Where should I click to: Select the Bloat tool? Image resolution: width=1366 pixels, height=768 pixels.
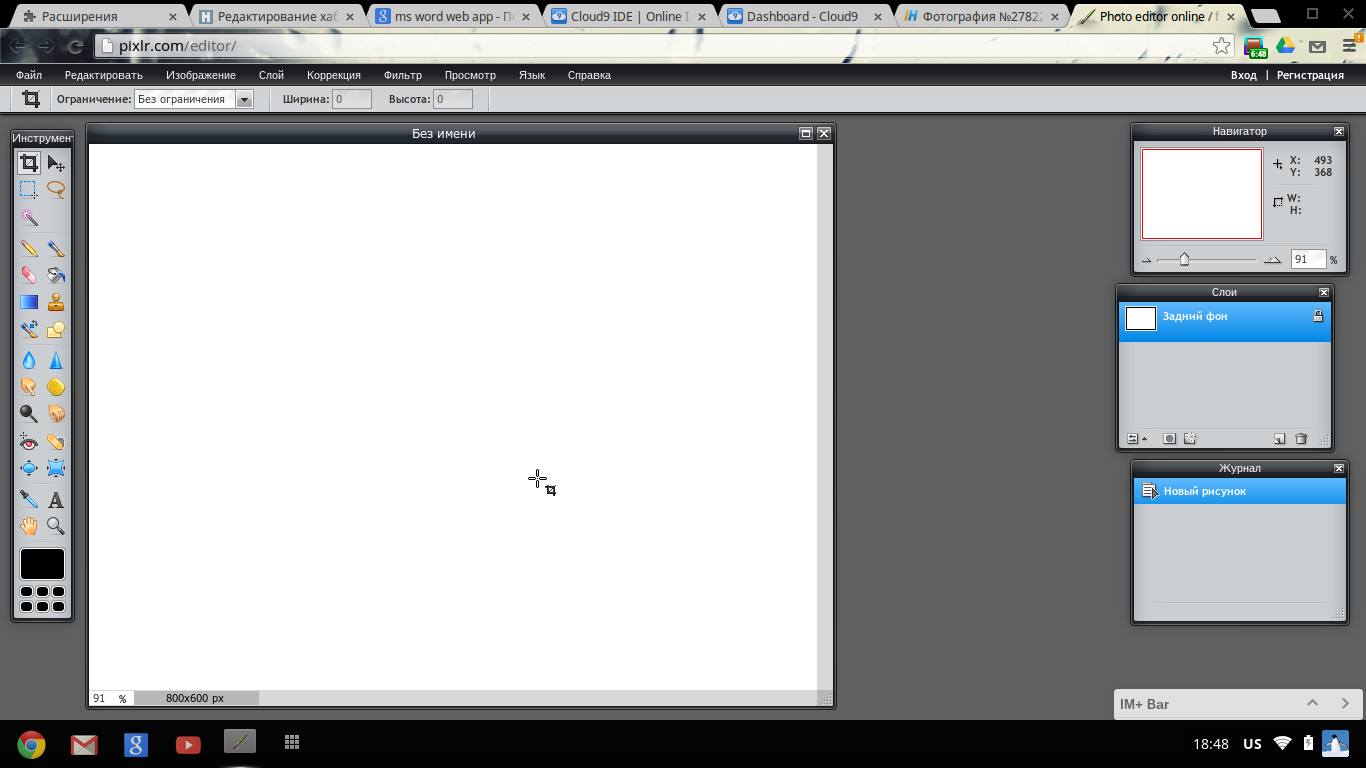[x=29, y=468]
